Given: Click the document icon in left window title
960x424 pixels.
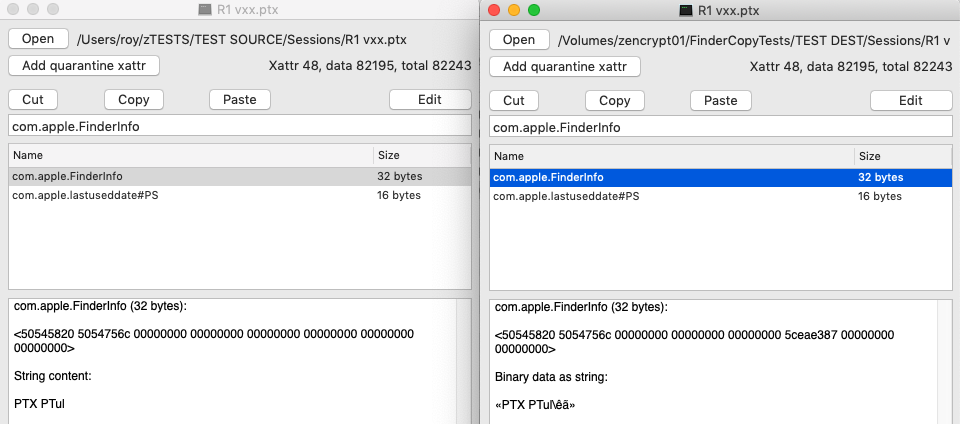Looking at the screenshot, I should [x=205, y=10].
